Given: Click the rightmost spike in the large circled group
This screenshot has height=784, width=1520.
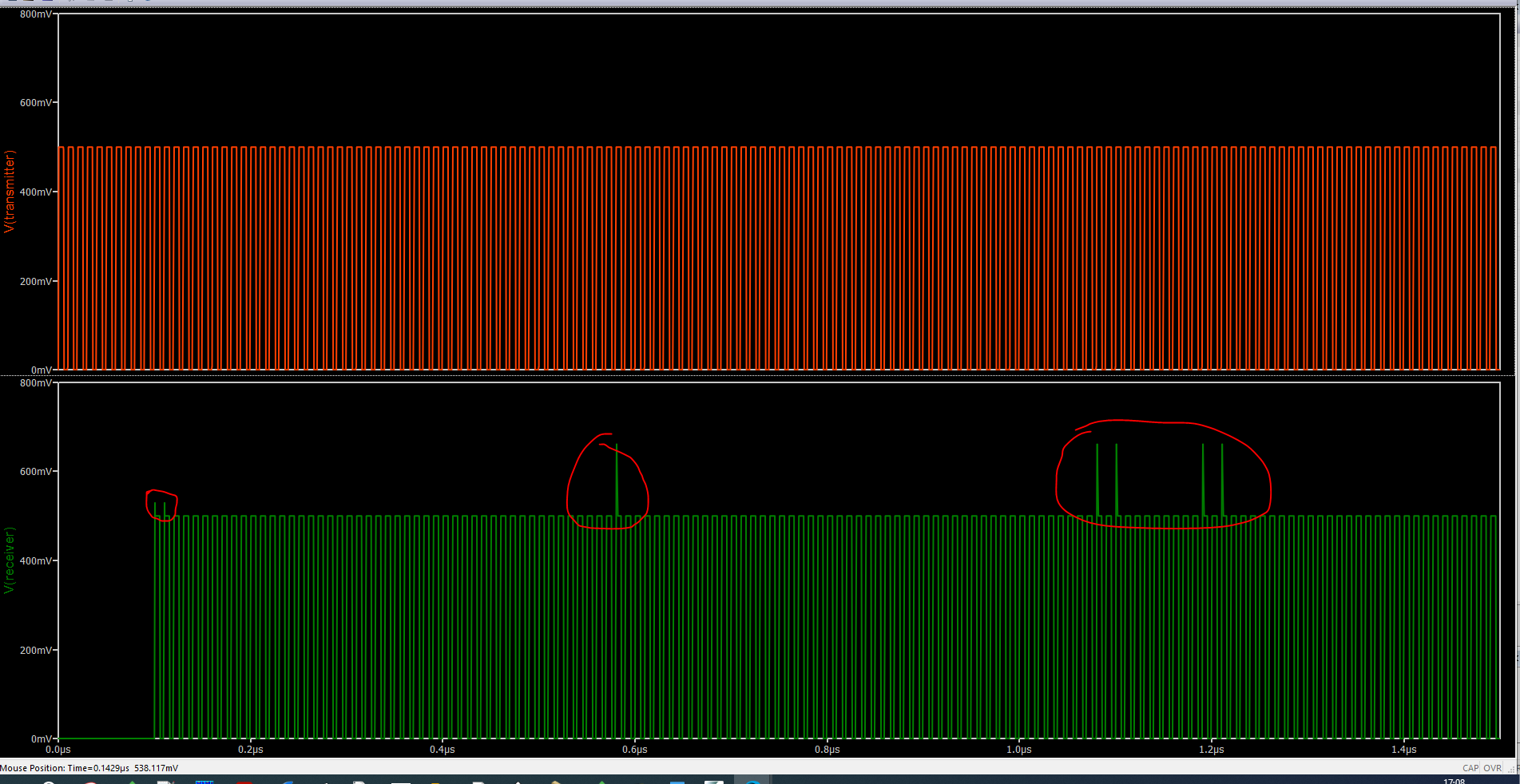Looking at the screenshot, I should click(x=1222, y=479).
